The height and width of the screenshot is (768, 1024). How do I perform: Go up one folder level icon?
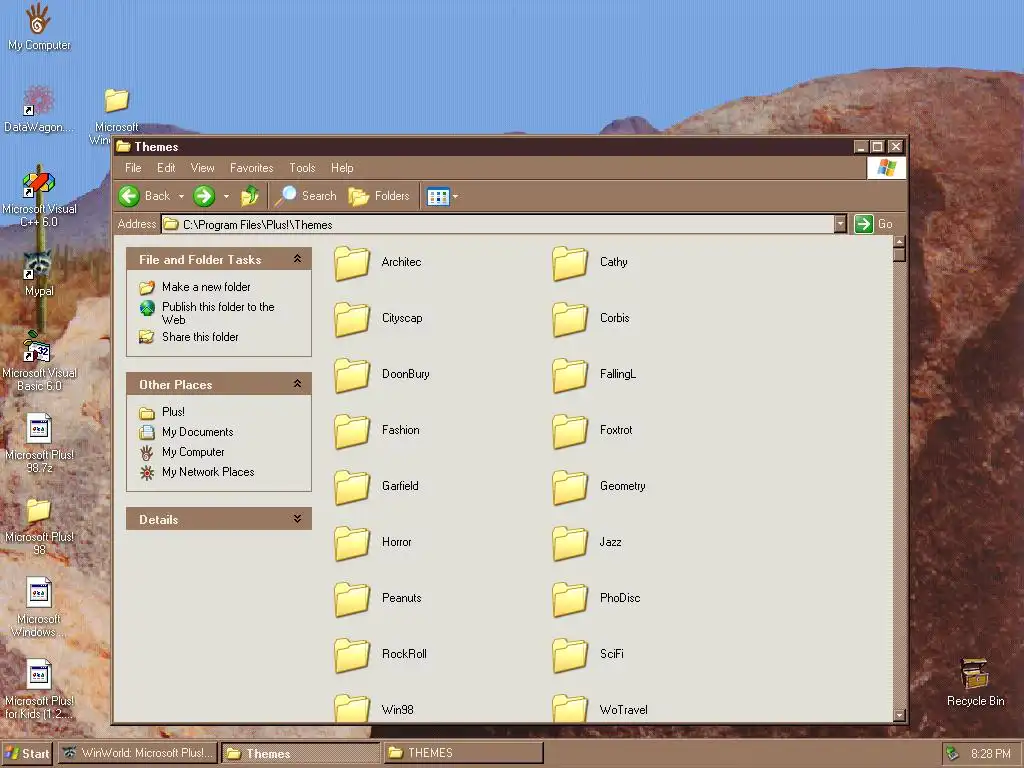click(249, 196)
